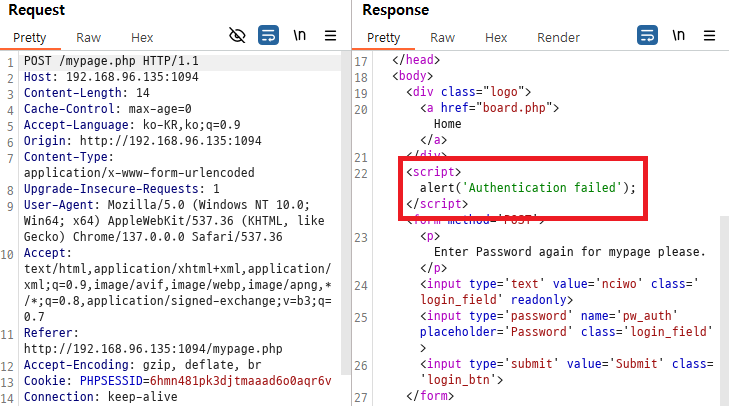The image size is (729, 406).
Task: Click 'POST /mypage.php HTTP/1.1' request line
Action: point(111,61)
